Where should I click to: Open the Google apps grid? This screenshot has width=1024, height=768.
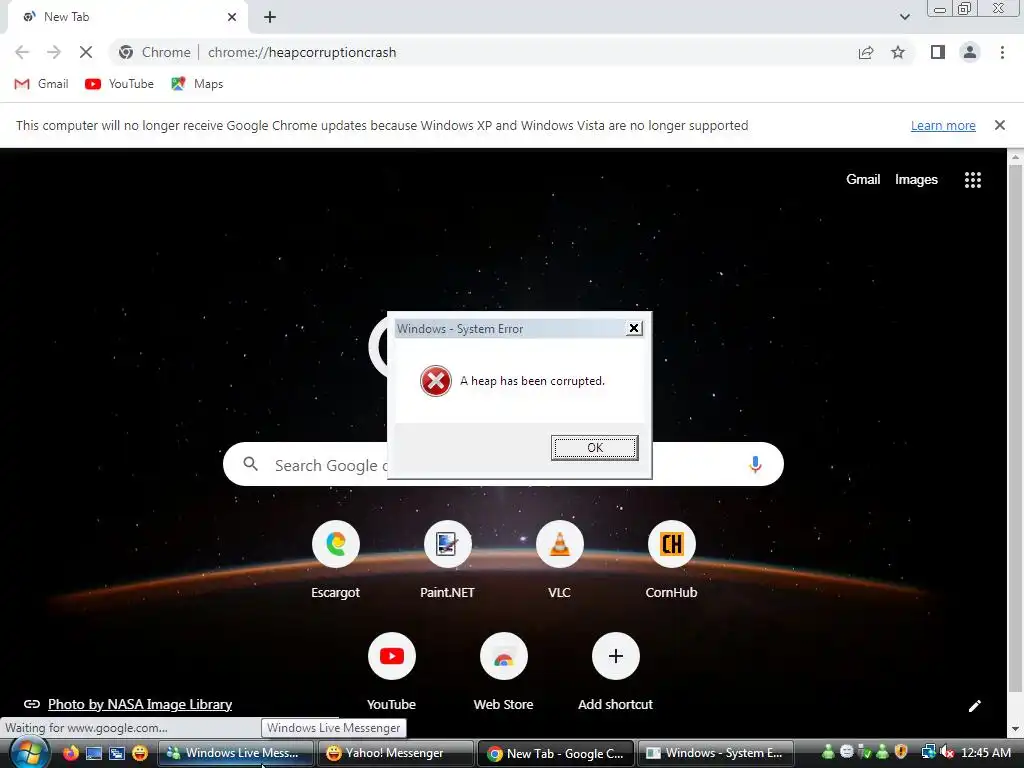(972, 180)
